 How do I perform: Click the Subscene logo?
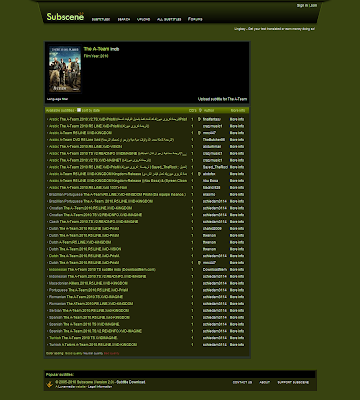(65, 17)
